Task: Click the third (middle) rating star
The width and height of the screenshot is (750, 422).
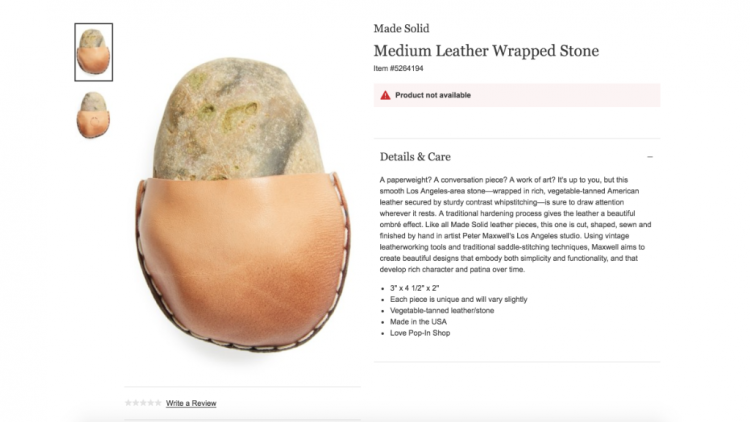Action: [x=143, y=403]
